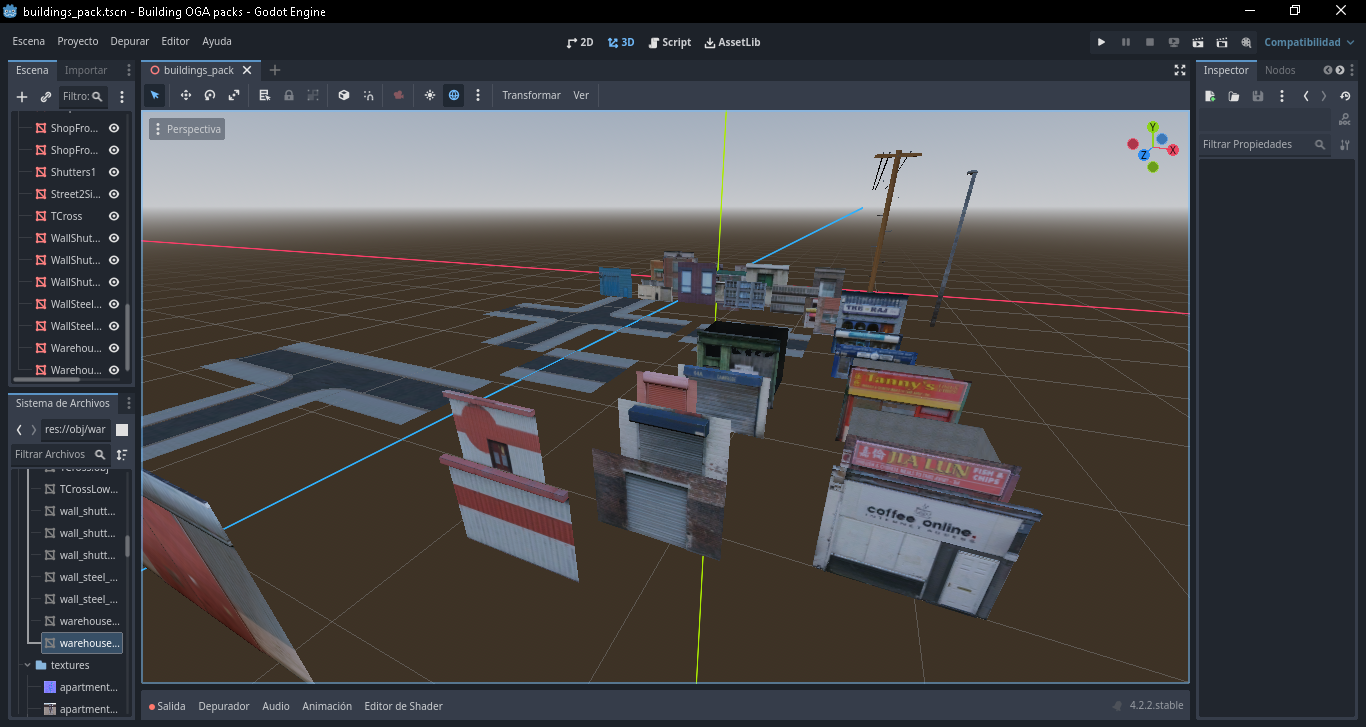
Task: Switch to the 2D workspace
Action: (x=580, y=42)
